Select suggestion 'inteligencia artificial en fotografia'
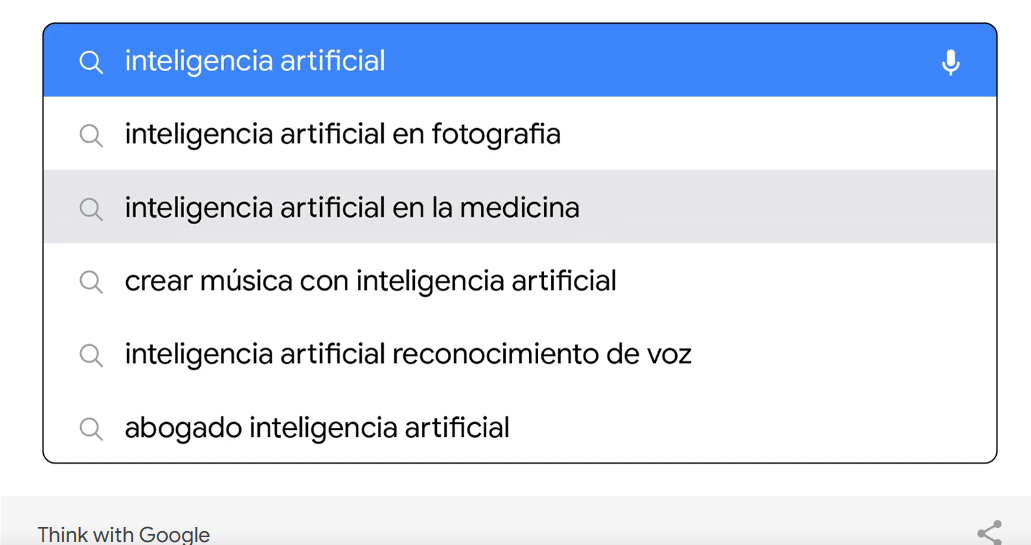Image resolution: width=1031 pixels, height=545 pixels. pos(342,134)
